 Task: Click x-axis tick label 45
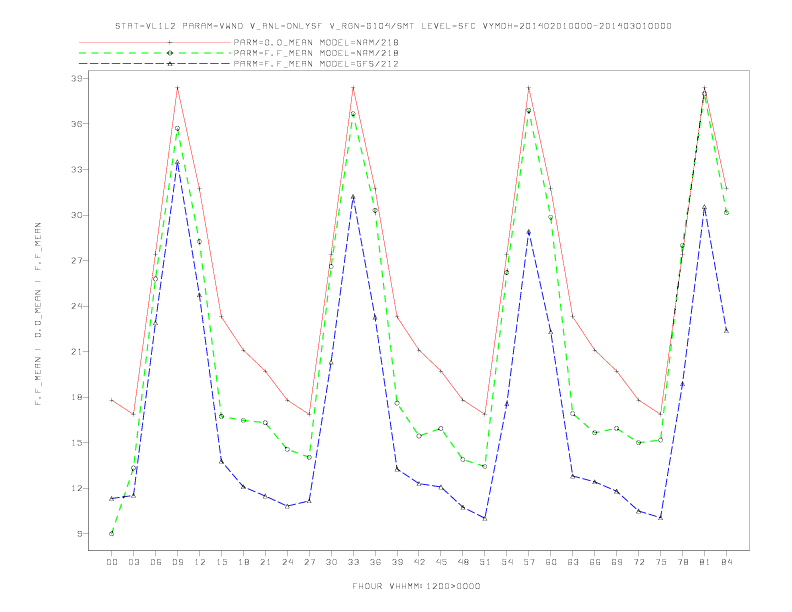441,562
